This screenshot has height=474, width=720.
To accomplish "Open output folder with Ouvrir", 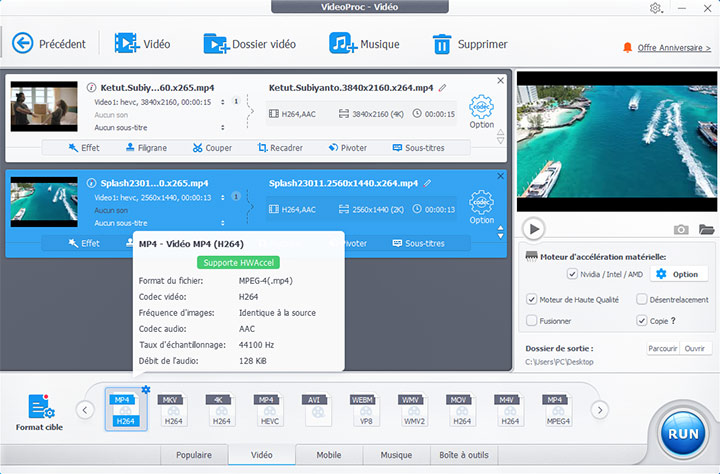I will click(x=695, y=348).
